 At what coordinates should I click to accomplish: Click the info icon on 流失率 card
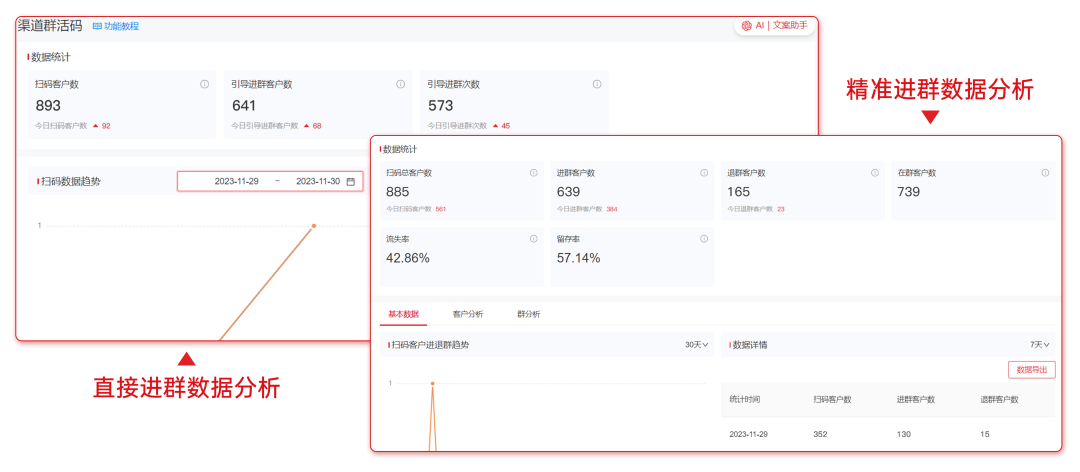coord(533,239)
